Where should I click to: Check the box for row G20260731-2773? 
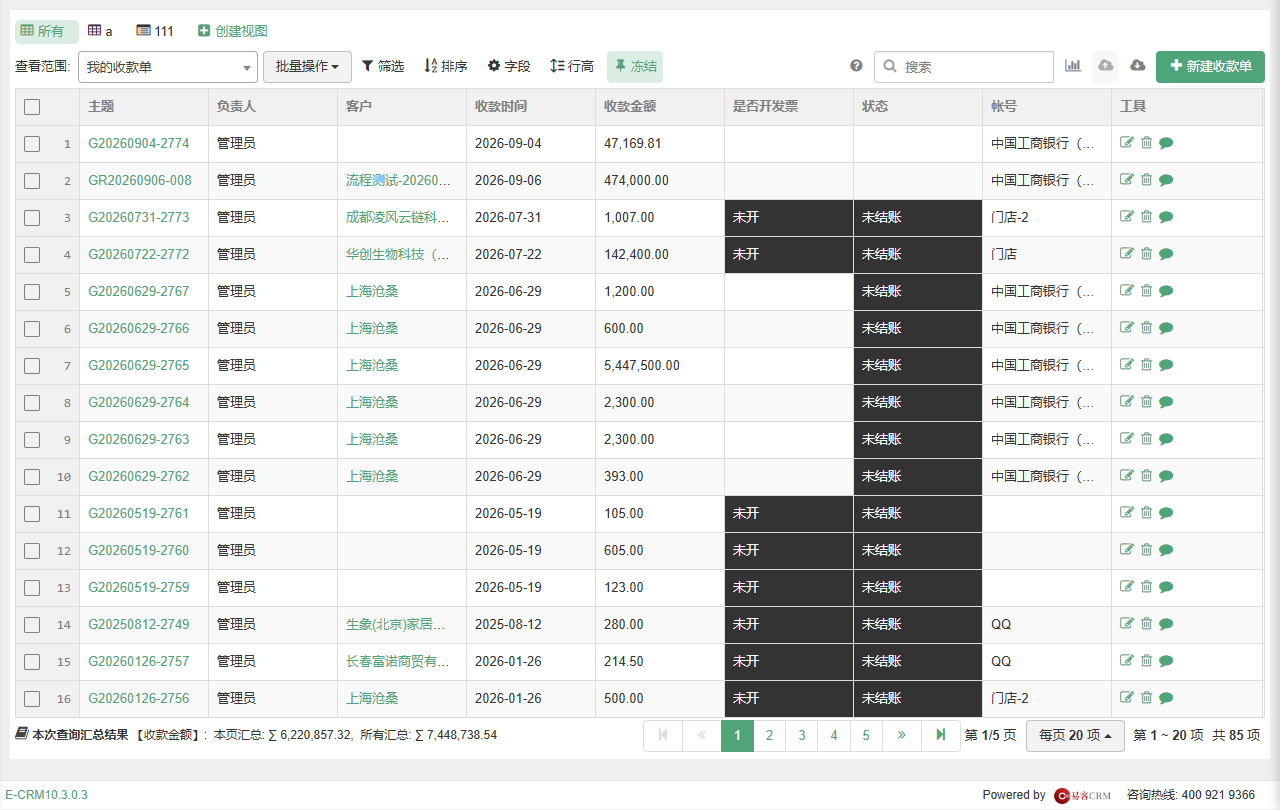[x=32, y=218]
